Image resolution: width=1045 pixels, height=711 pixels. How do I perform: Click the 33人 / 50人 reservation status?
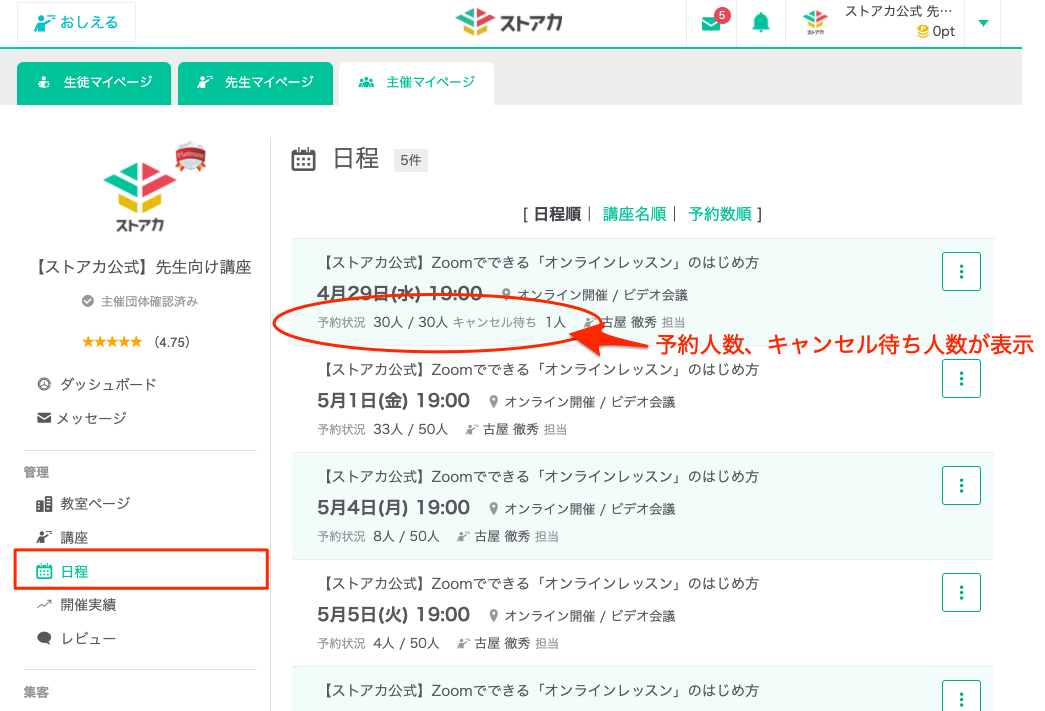(410, 430)
